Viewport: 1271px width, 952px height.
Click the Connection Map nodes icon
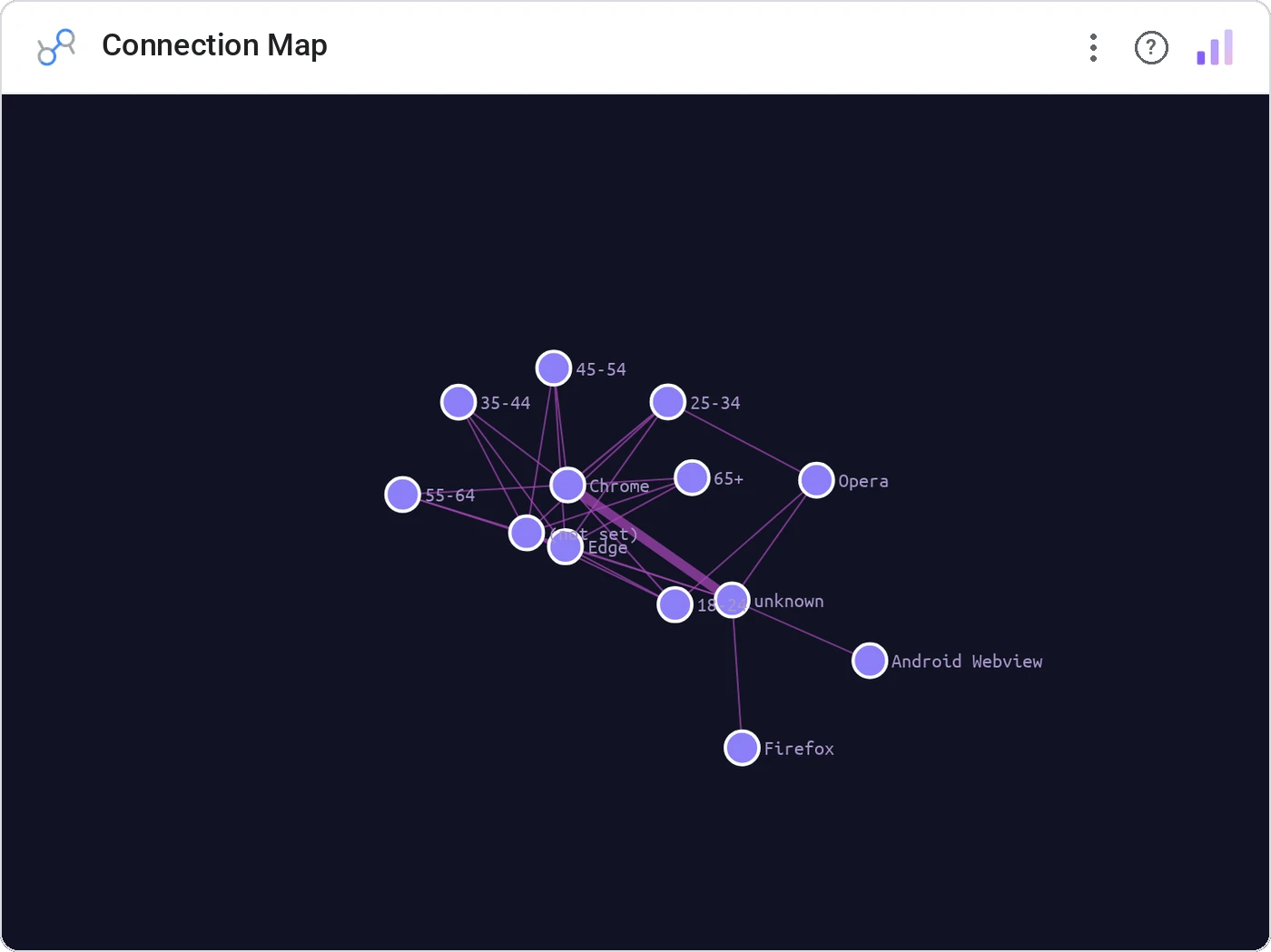(x=56, y=47)
